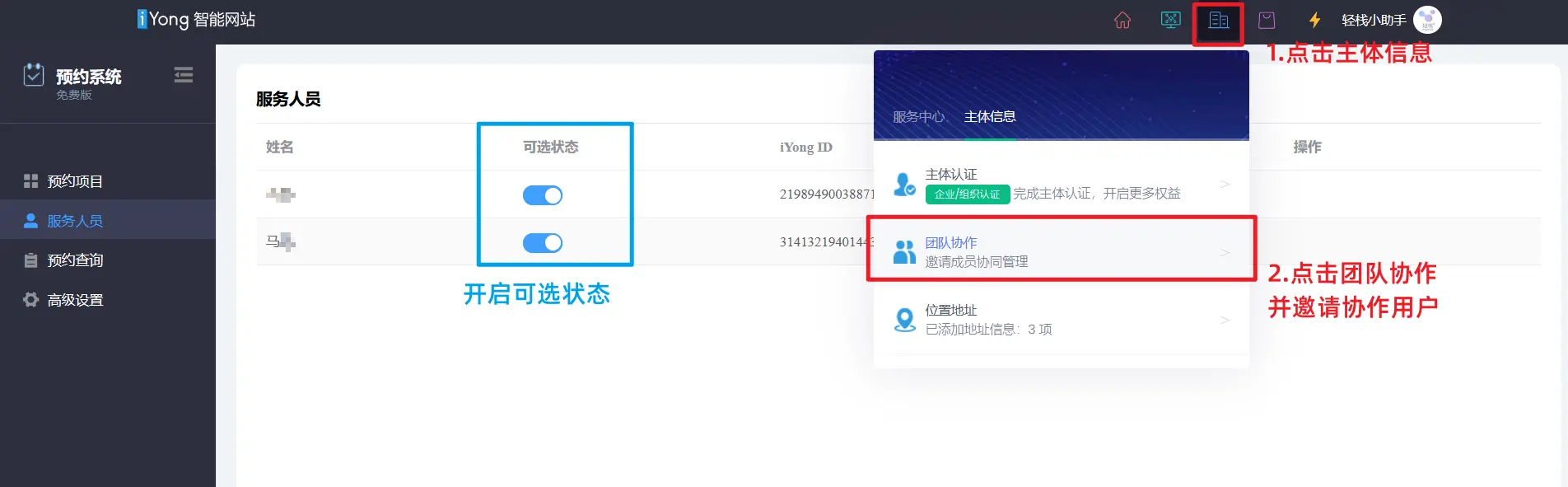The height and width of the screenshot is (487, 1568).
Task: Open the user avatar in top right
Action: 1427,20
